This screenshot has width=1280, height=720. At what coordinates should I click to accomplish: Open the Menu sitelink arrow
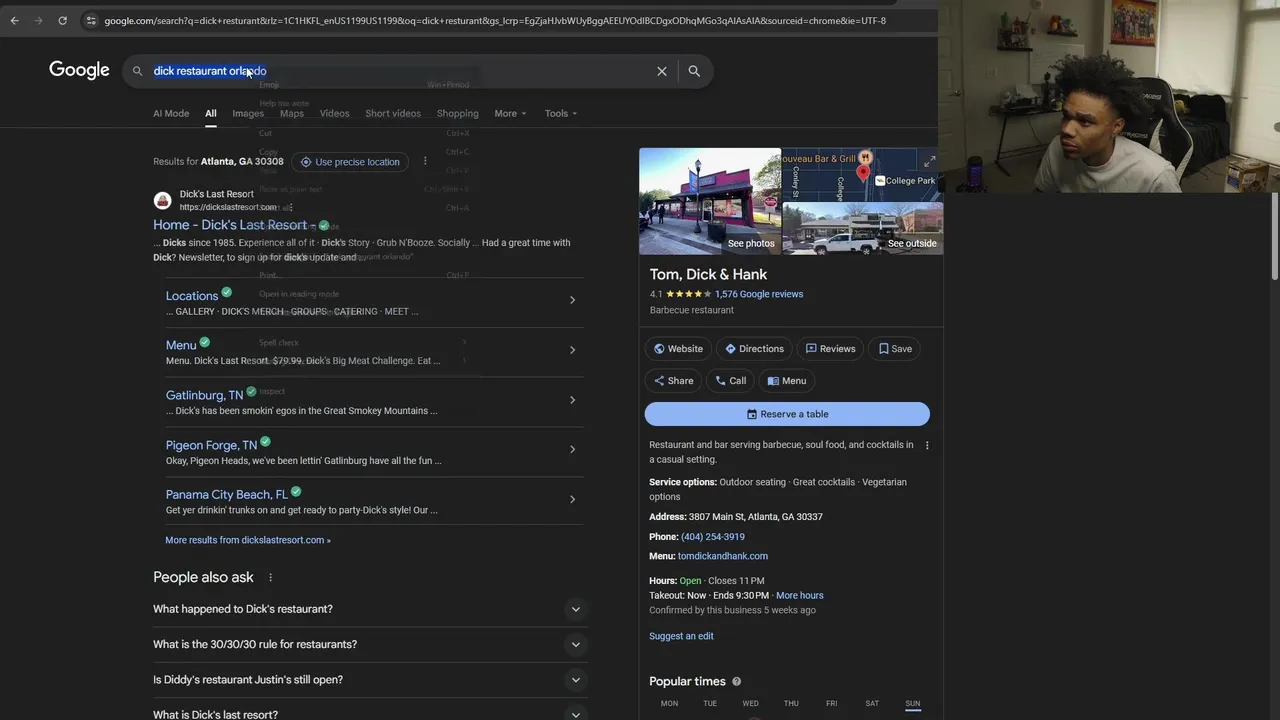(572, 350)
